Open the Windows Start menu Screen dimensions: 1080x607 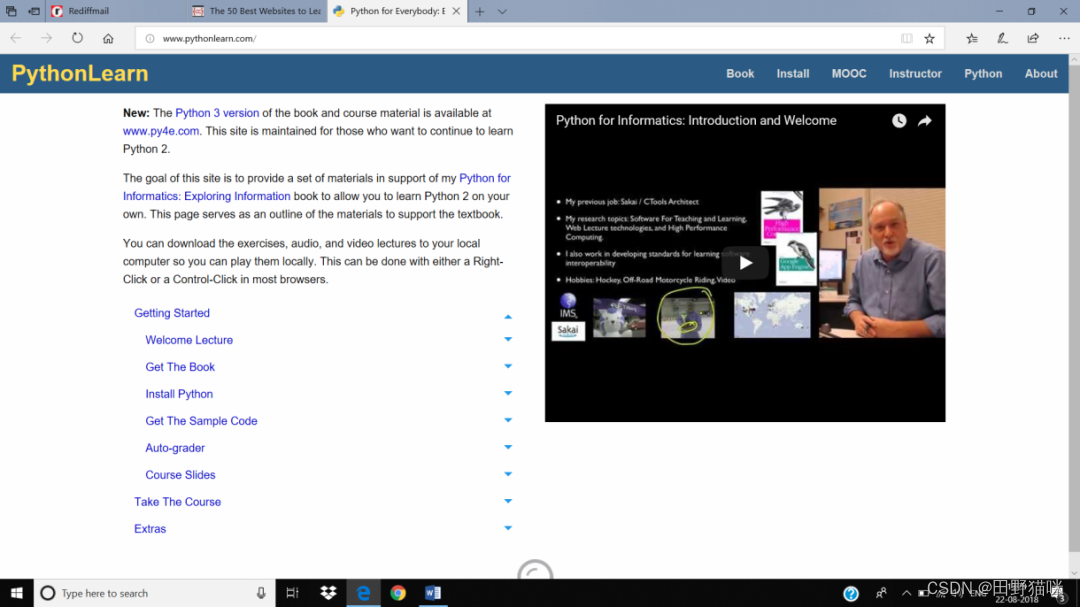coord(17,593)
